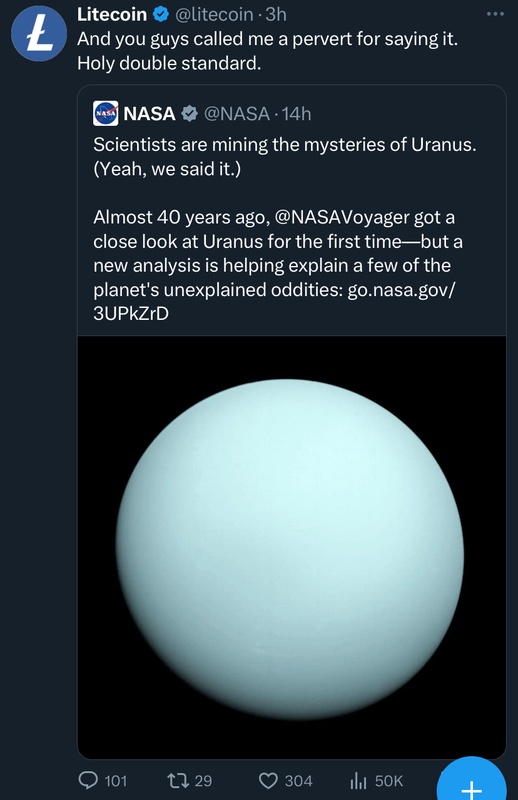
Task: Click the @NASA handle
Action: [x=237, y=114]
